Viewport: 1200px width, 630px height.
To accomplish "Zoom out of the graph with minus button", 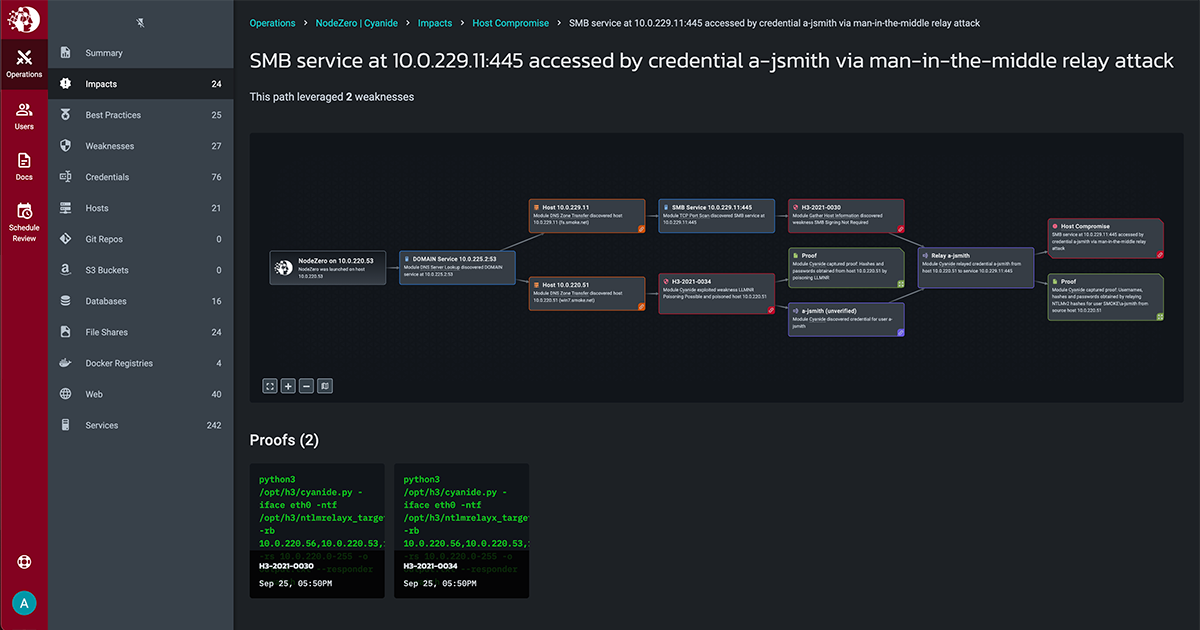I will [x=306, y=385].
